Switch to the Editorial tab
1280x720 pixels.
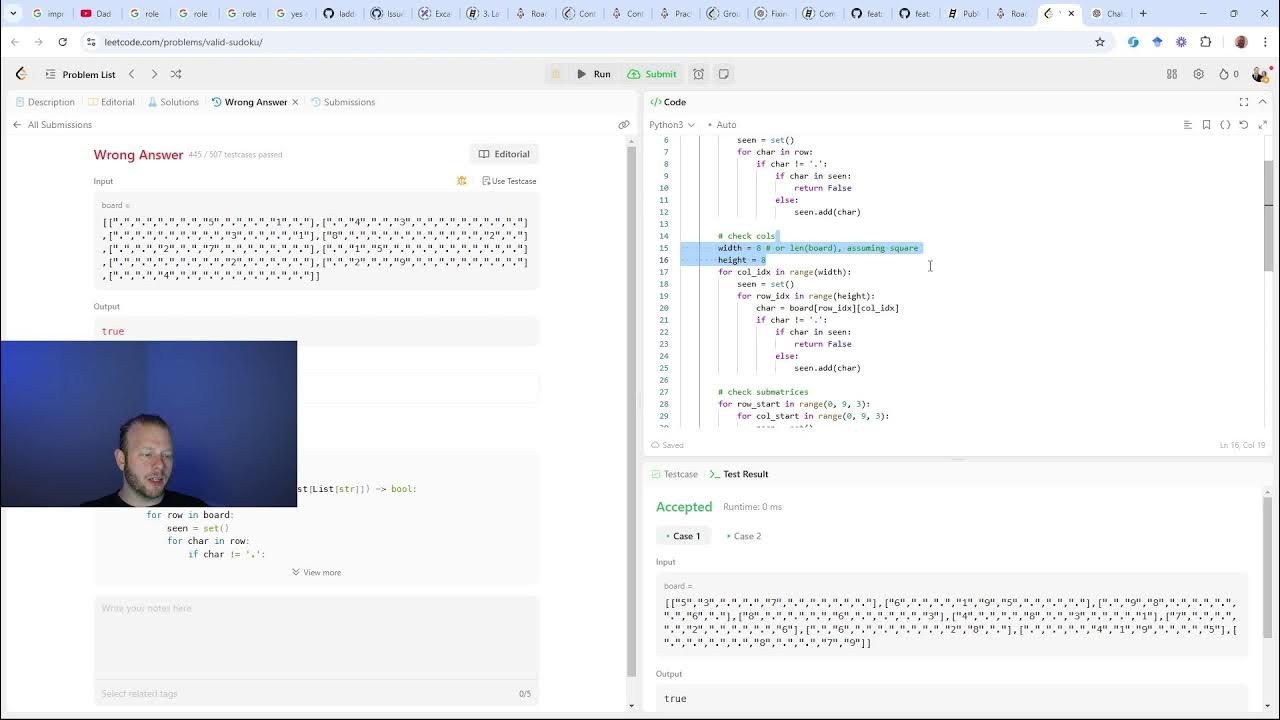pos(111,102)
